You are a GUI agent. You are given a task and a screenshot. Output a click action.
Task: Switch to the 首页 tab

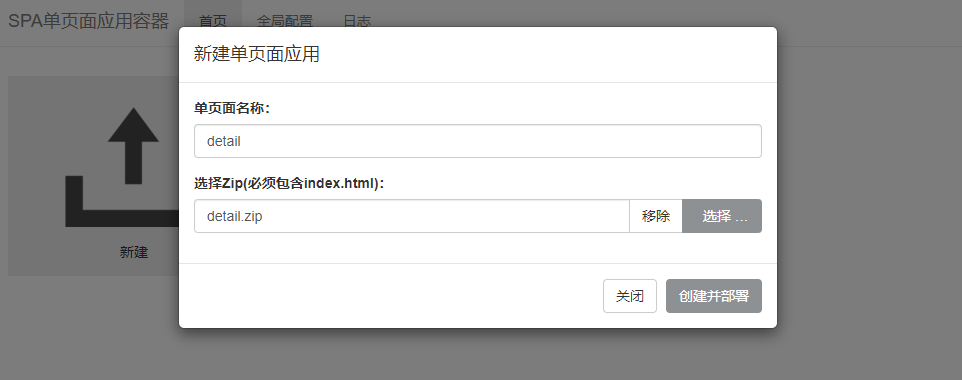[213, 22]
